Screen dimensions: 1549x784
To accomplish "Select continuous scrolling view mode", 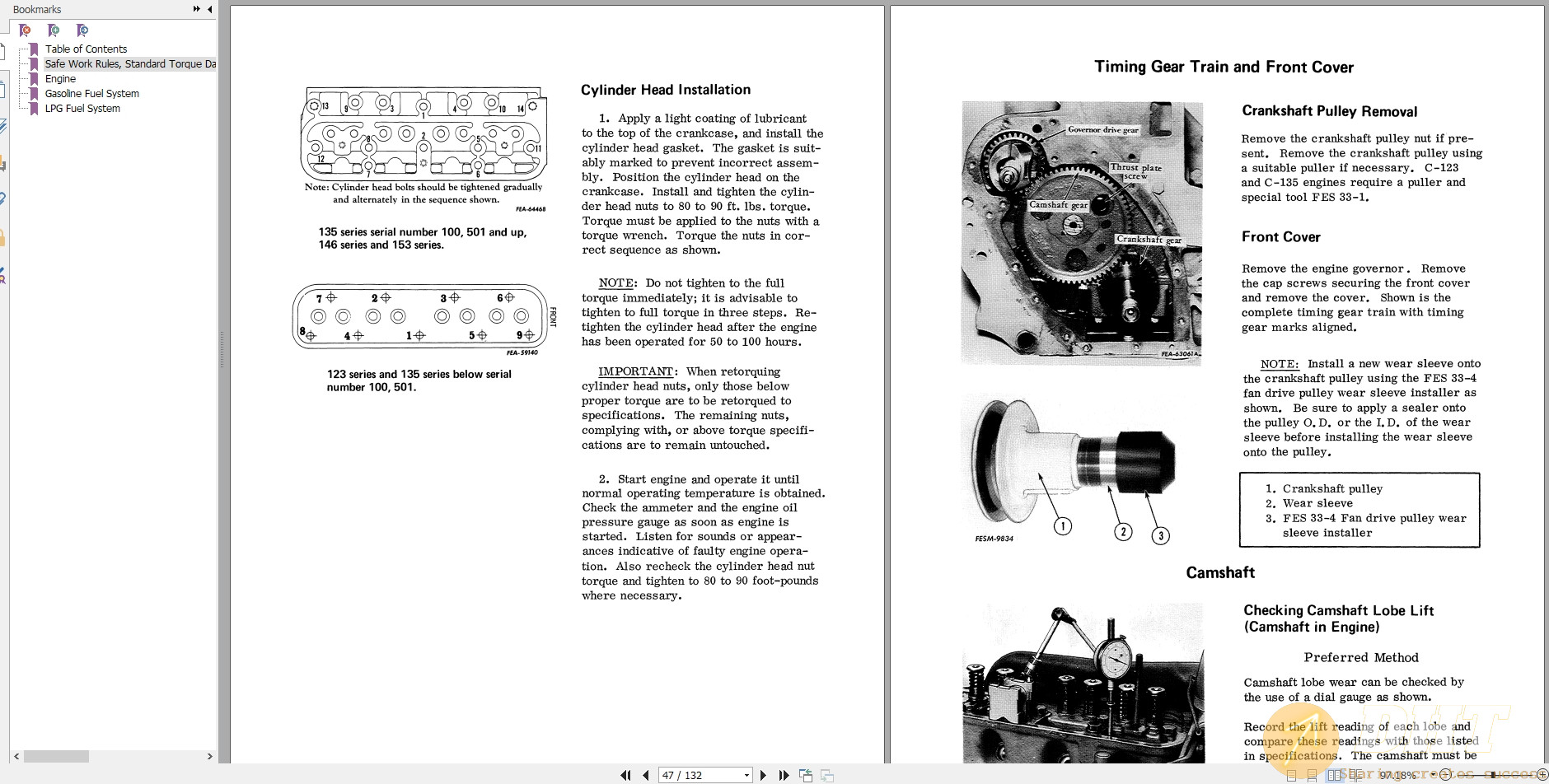I will click(x=1313, y=775).
